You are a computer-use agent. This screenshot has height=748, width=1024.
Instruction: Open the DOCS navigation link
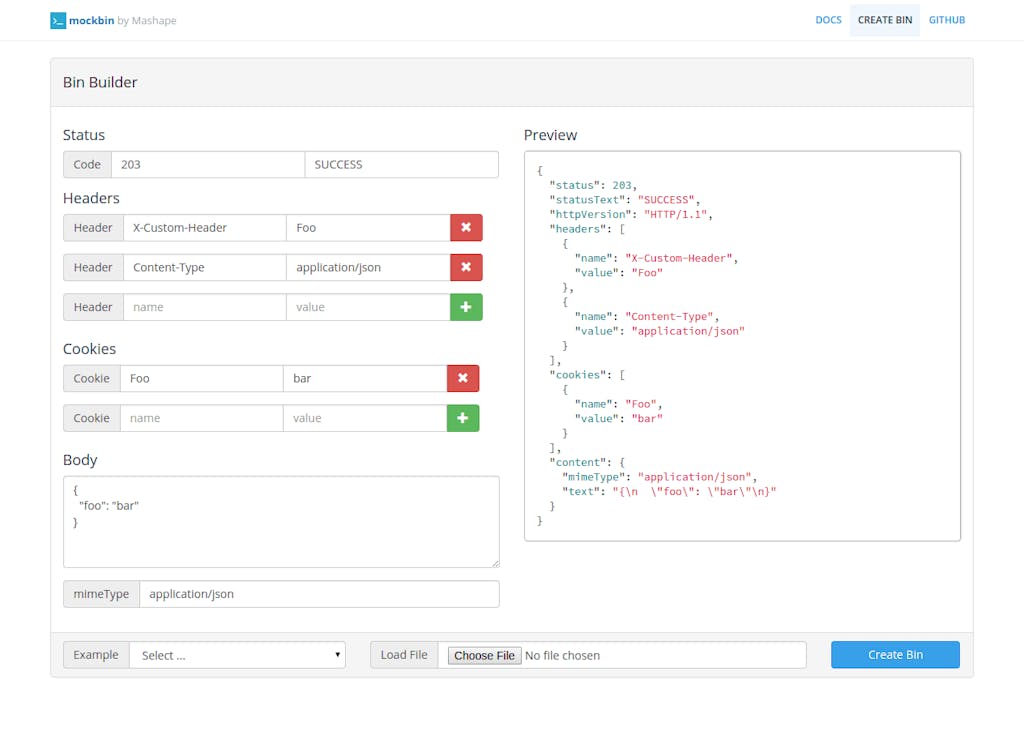(x=828, y=20)
